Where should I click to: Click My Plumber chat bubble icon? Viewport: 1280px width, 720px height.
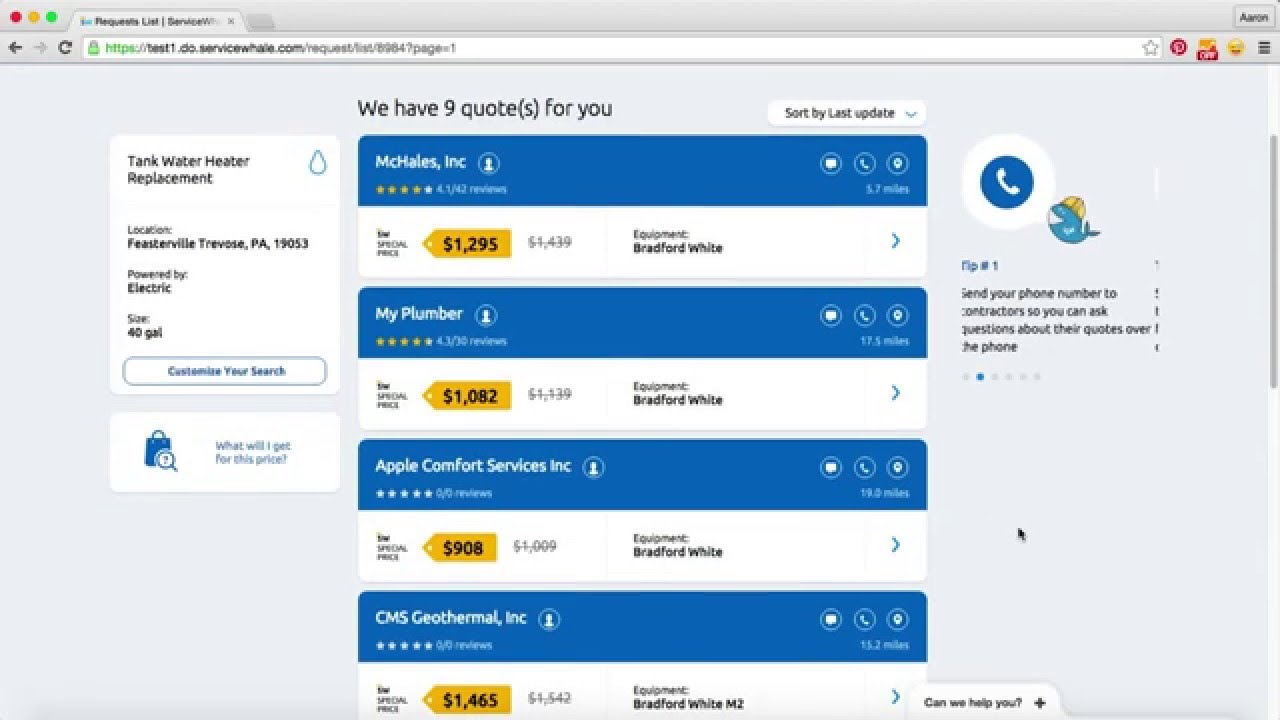831,316
